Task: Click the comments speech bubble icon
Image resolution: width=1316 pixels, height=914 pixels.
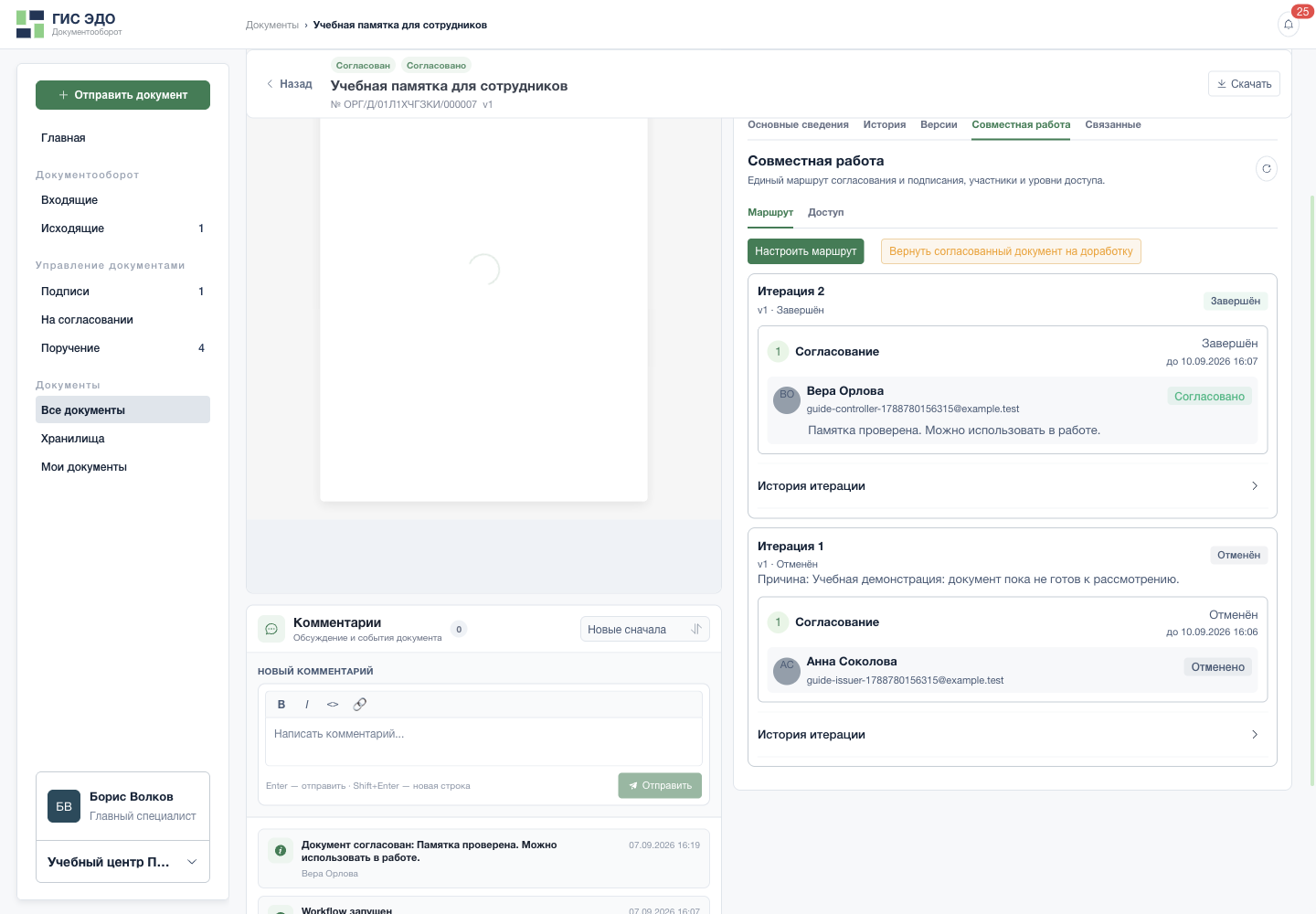Action: (271, 629)
